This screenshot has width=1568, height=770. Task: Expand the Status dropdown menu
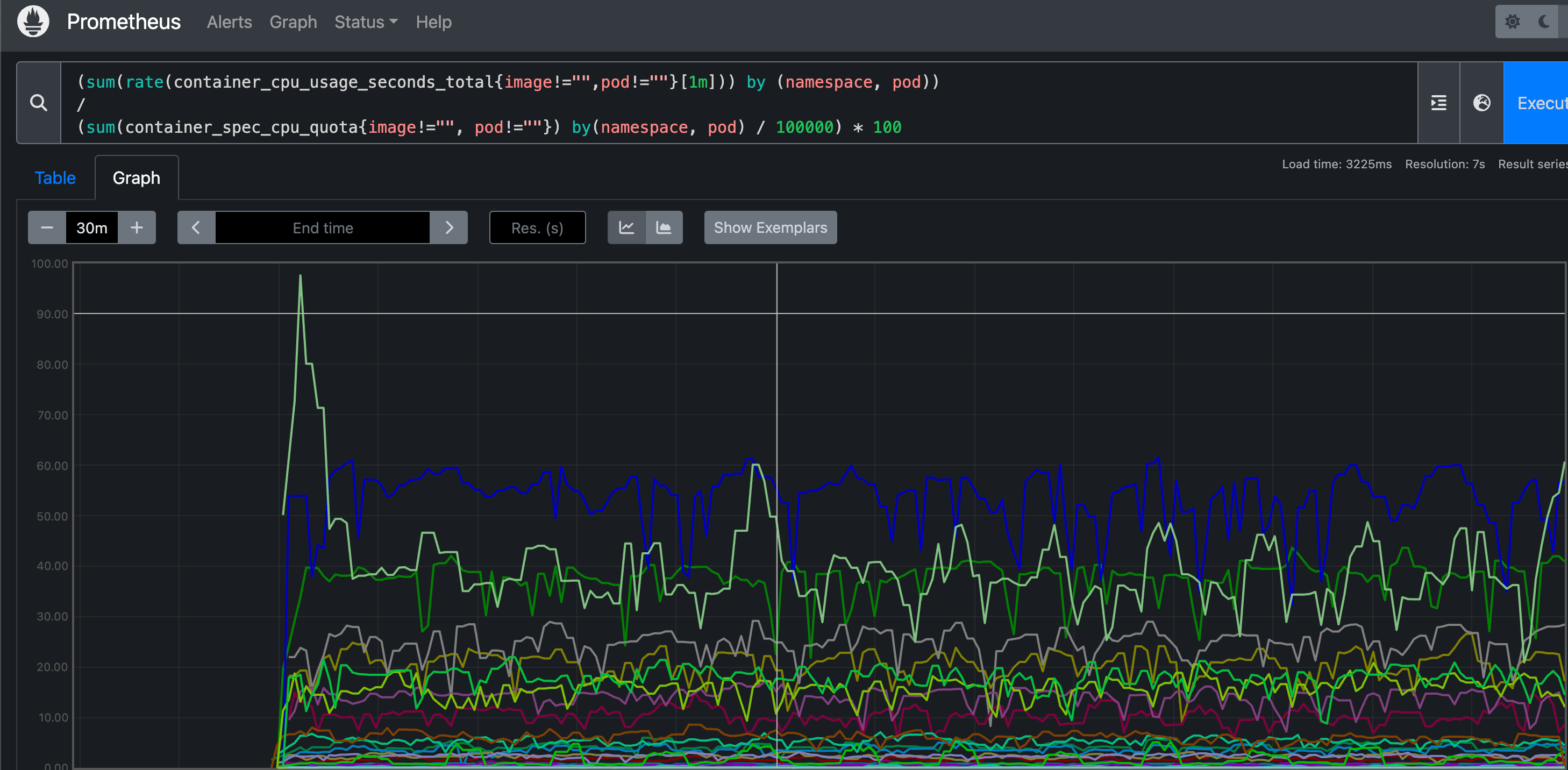366,22
